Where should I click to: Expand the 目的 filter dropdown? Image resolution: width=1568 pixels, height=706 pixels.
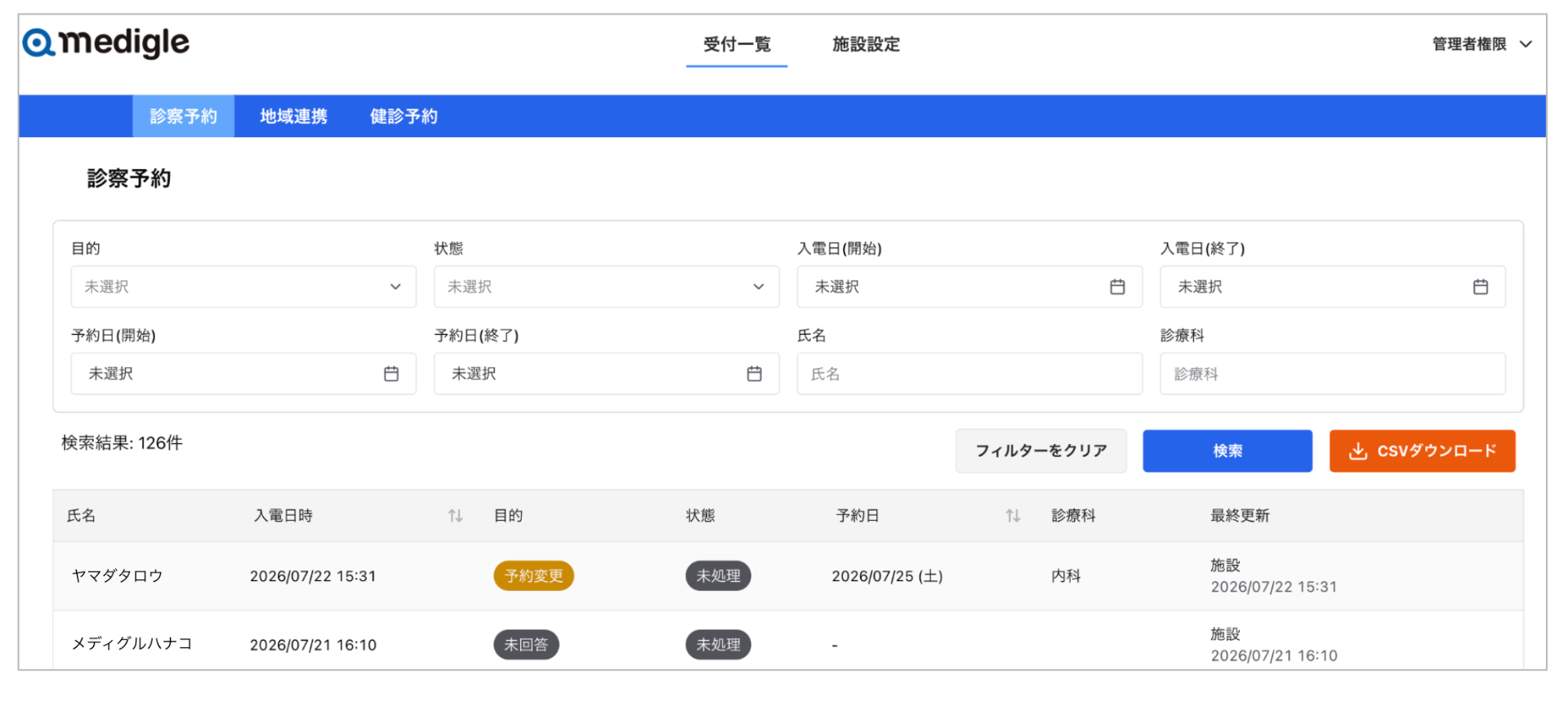(243, 286)
